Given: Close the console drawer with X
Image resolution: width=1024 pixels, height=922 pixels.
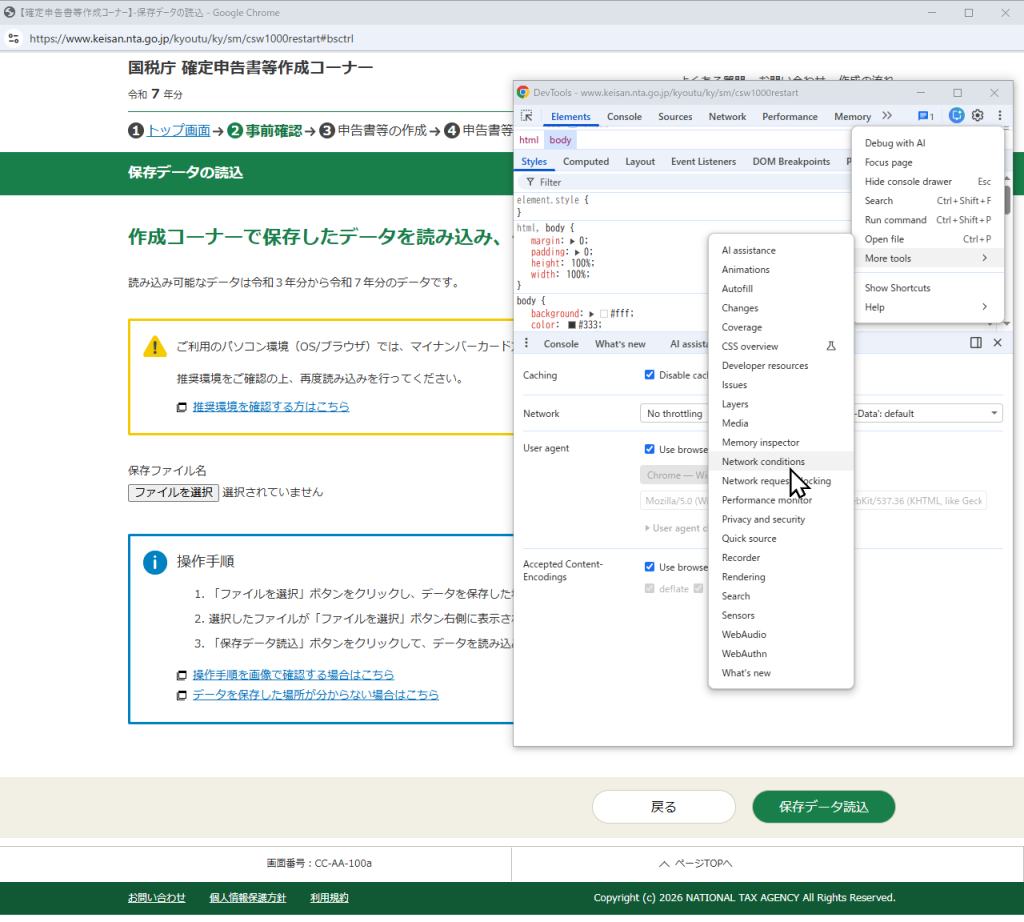Looking at the screenshot, I should pyautogui.click(x=997, y=343).
